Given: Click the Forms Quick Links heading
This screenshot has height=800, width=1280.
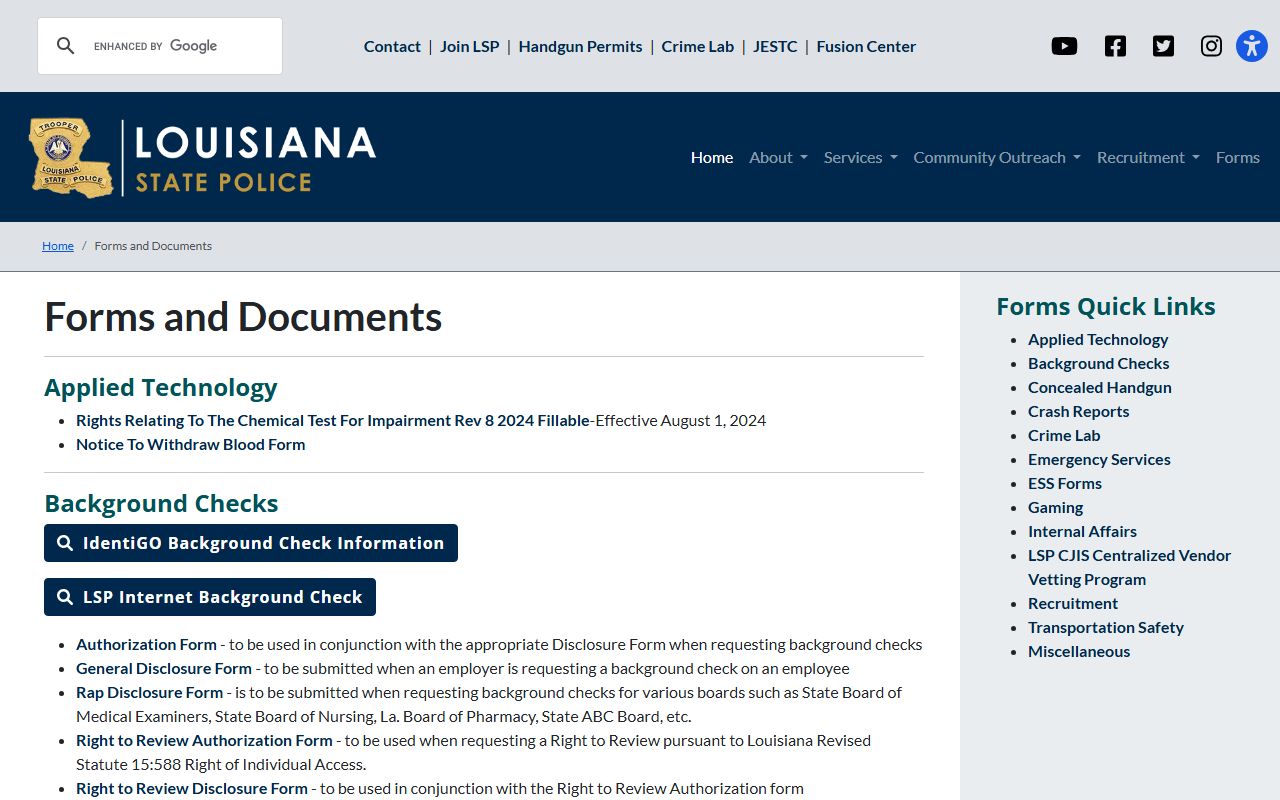Looking at the screenshot, I should [x=1106, y=306].
